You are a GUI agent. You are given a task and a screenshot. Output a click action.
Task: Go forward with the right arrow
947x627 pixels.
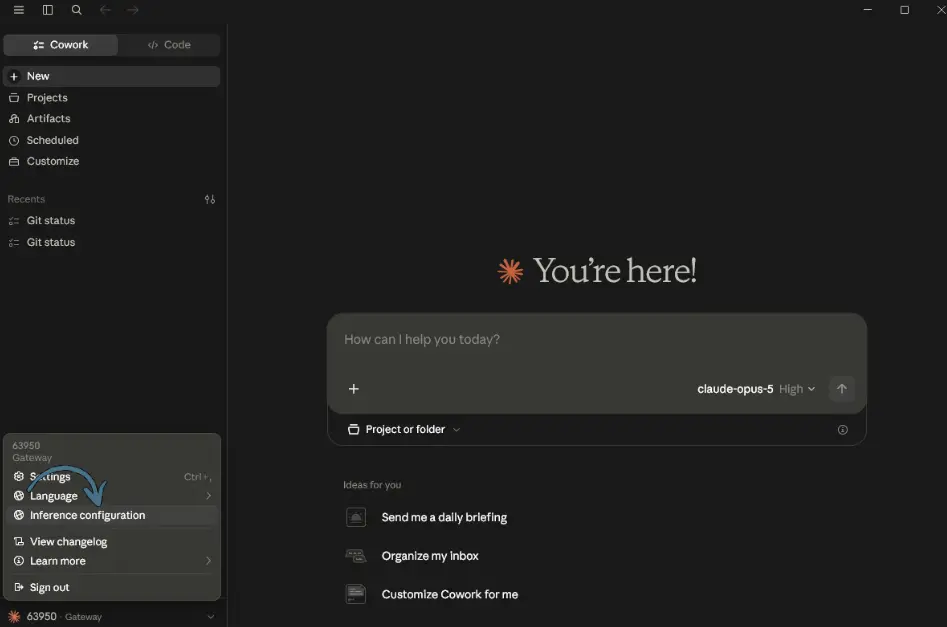coord(132,10)
